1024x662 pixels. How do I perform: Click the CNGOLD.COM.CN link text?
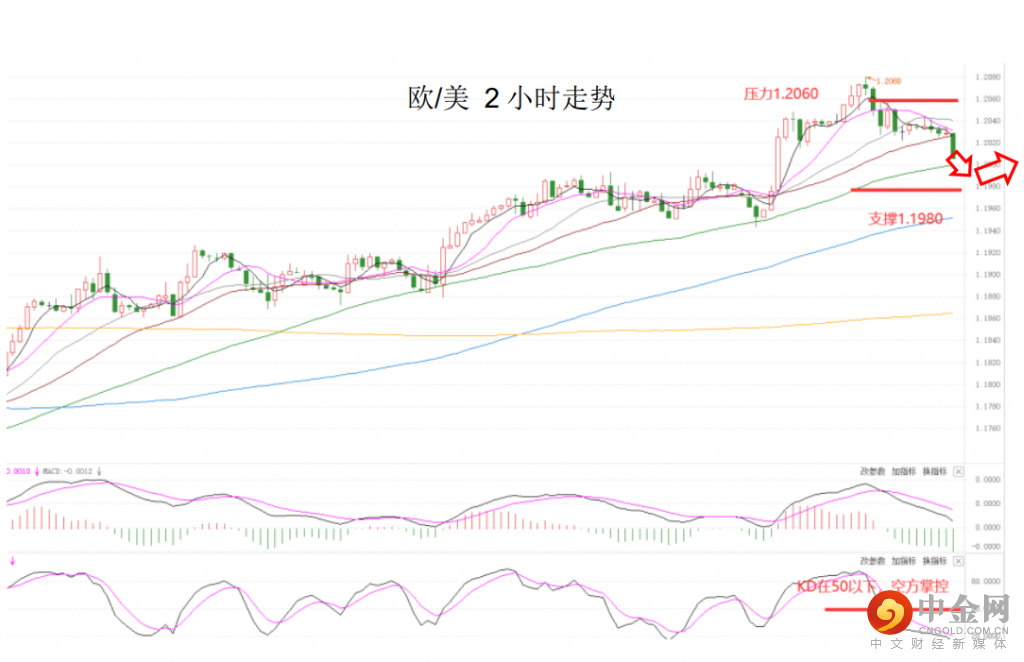pyautogui.click(x=964, y=631)
